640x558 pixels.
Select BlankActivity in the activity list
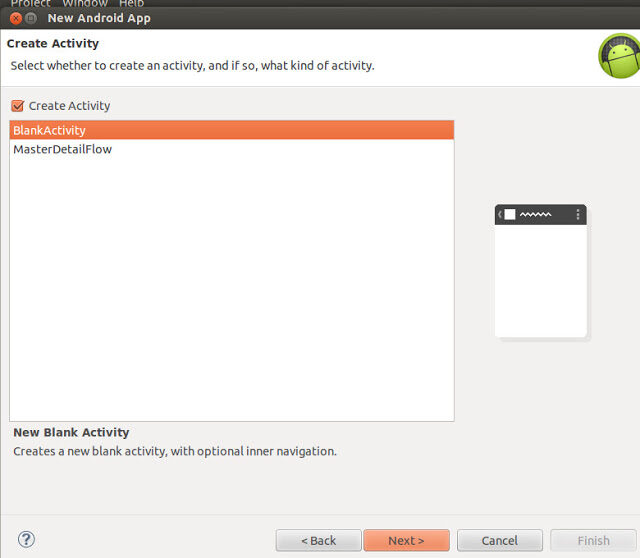50,130
